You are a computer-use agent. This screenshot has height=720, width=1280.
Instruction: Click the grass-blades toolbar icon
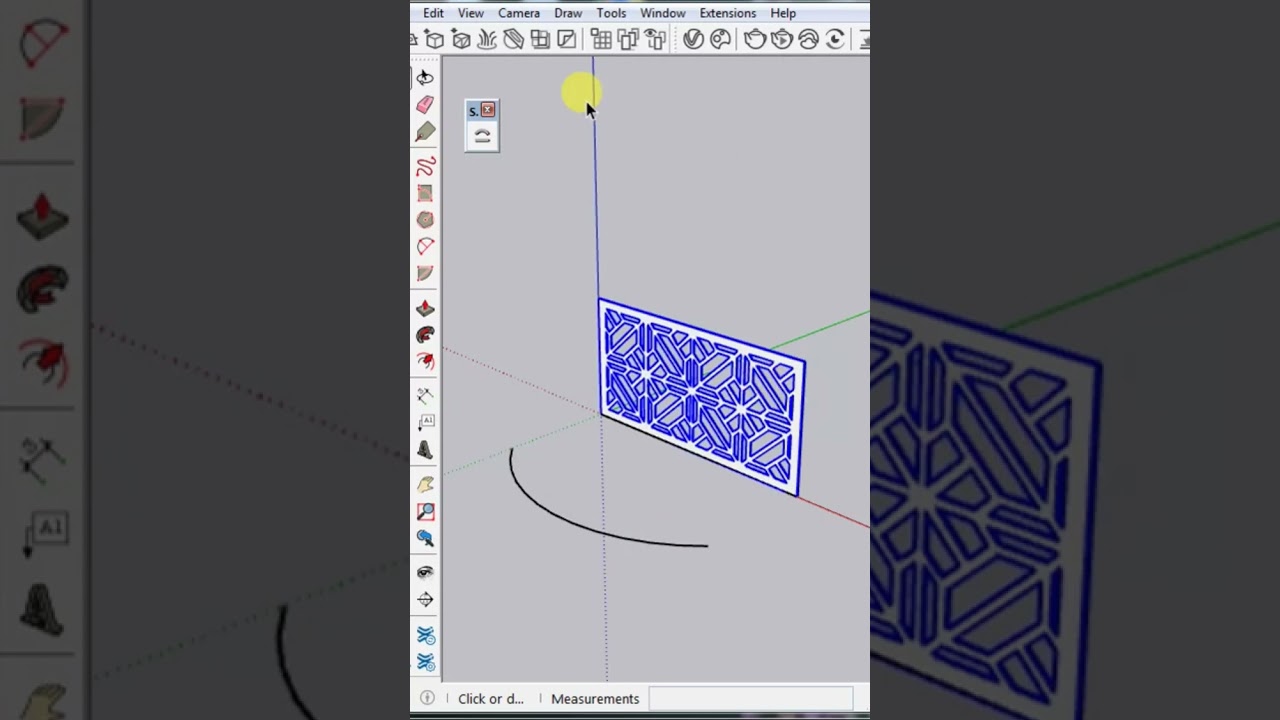coord(487,39)
